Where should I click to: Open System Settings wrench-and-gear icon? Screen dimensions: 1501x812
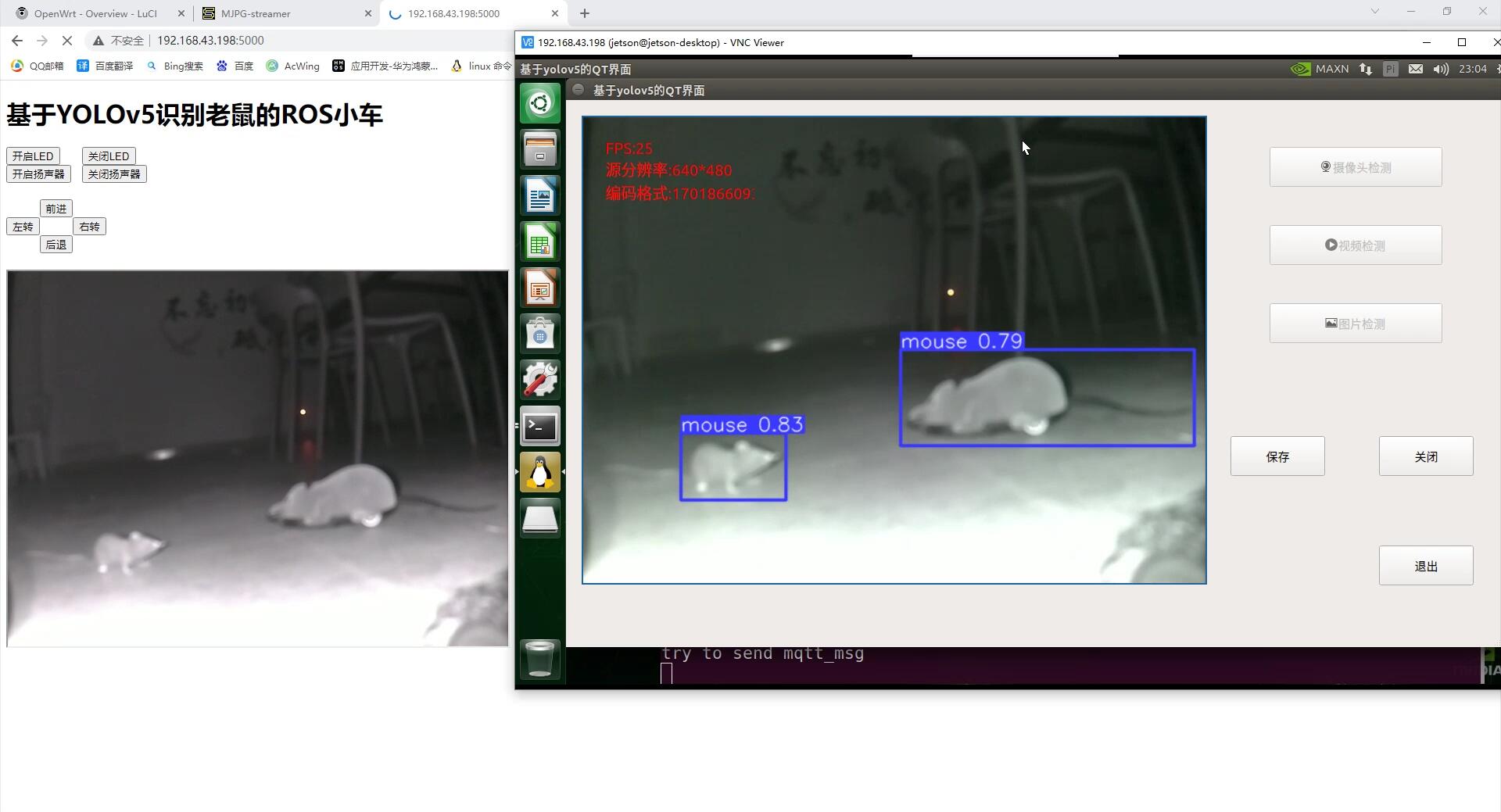pos(539,381)
